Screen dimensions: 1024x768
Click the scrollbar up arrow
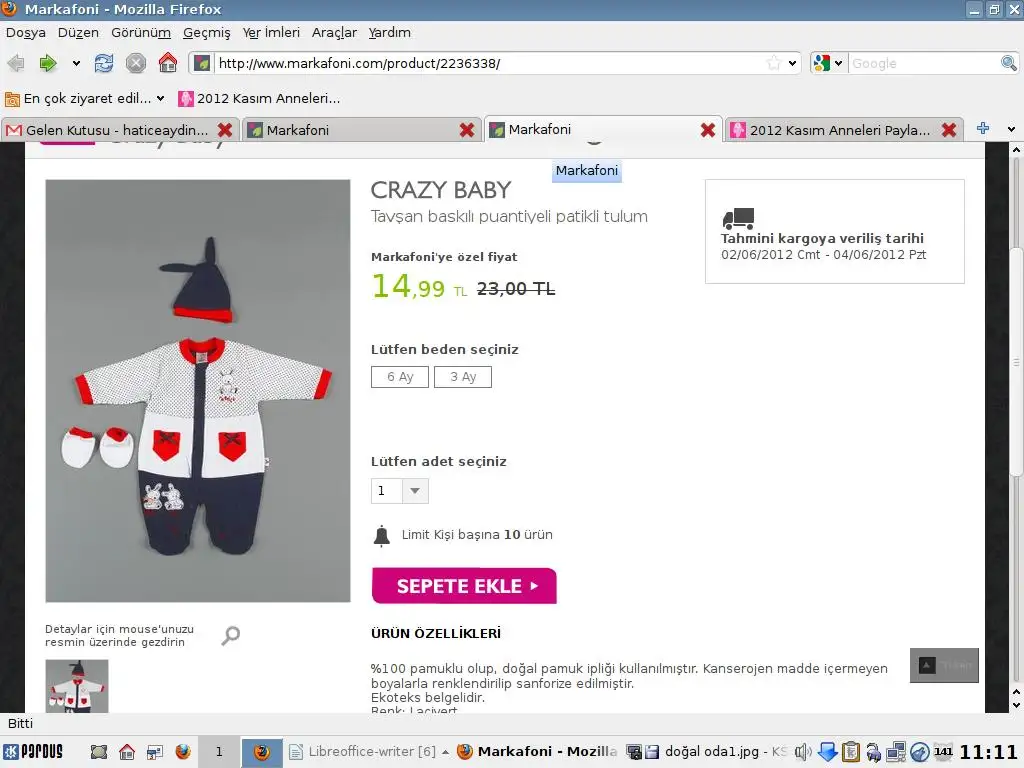[x=1016, y=150]
